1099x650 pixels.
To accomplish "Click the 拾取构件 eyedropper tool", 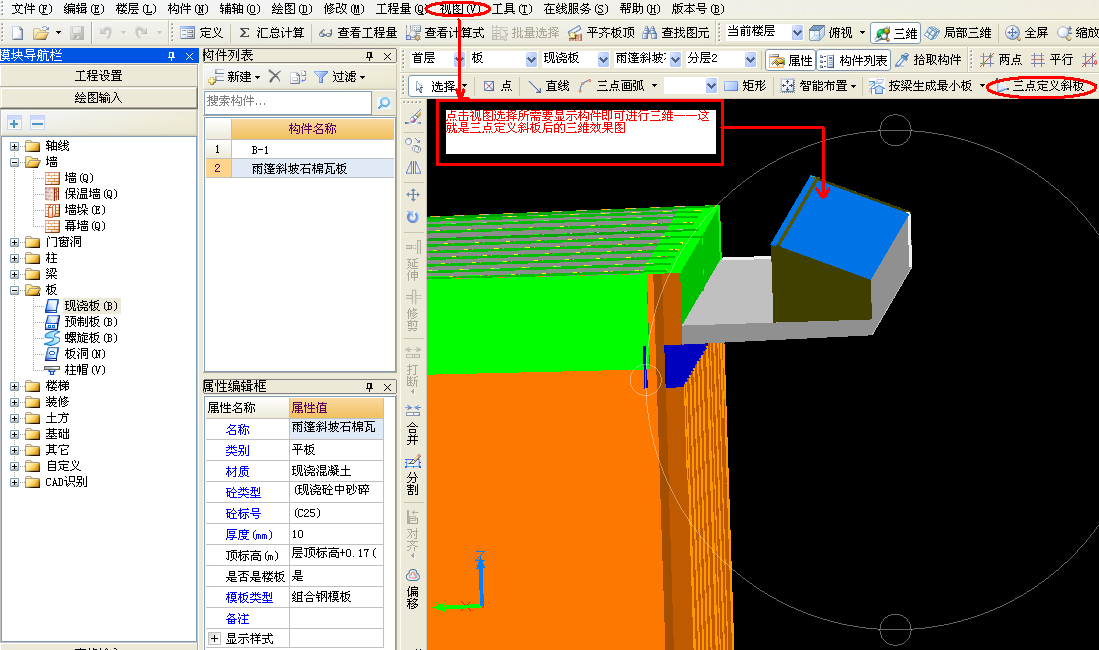I will 928,60.
